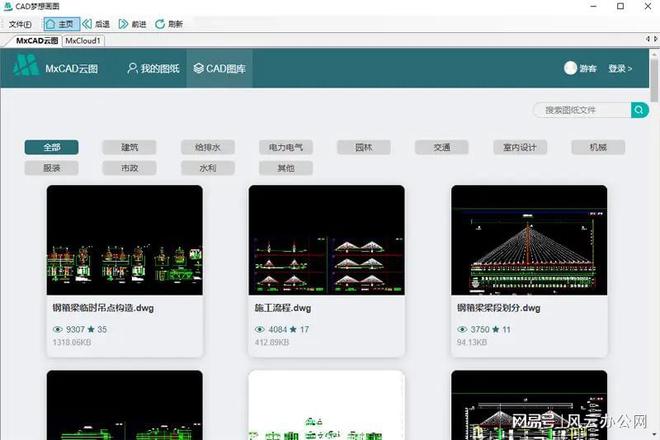This screenshot has width=660, height=440.
Task: Open 我的图纸 section
Action: (x=153, y=68)
